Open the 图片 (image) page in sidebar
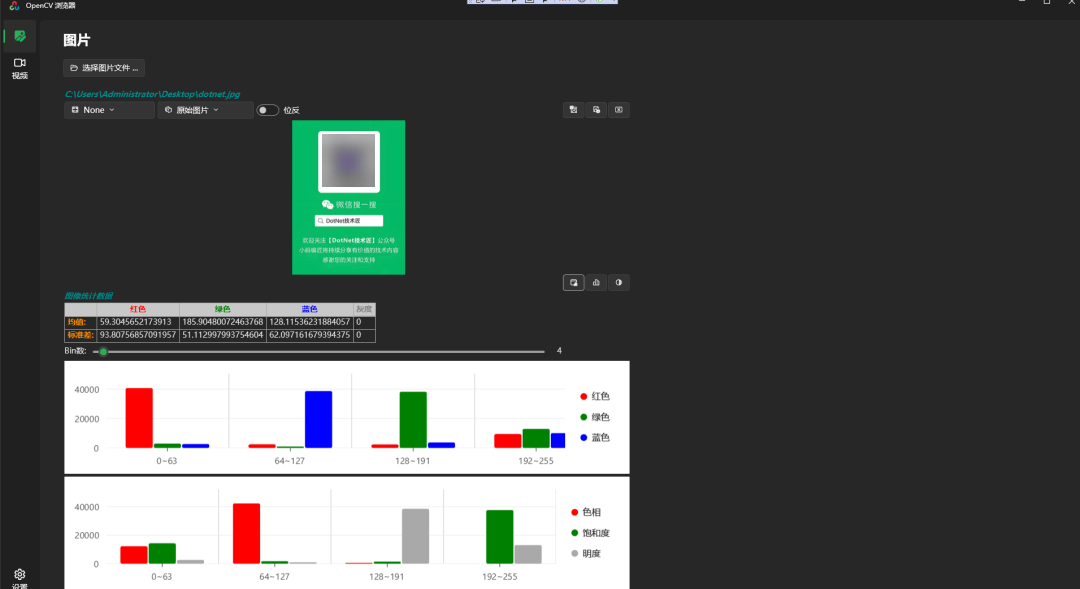 tap(20, 36)
